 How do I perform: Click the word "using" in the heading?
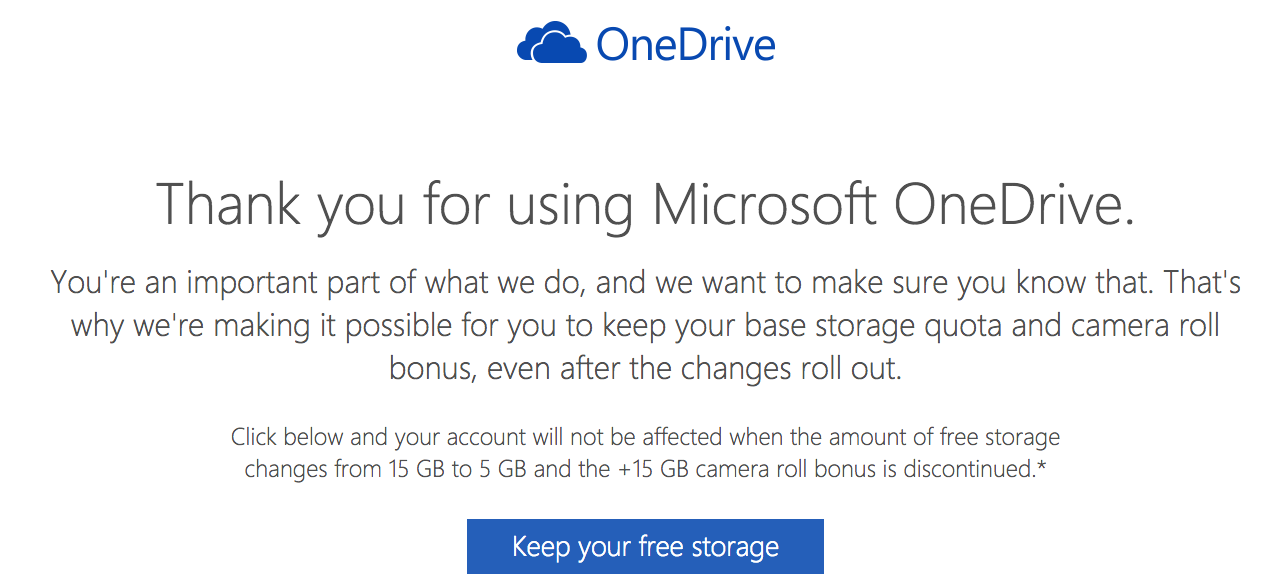click(570, 204)
